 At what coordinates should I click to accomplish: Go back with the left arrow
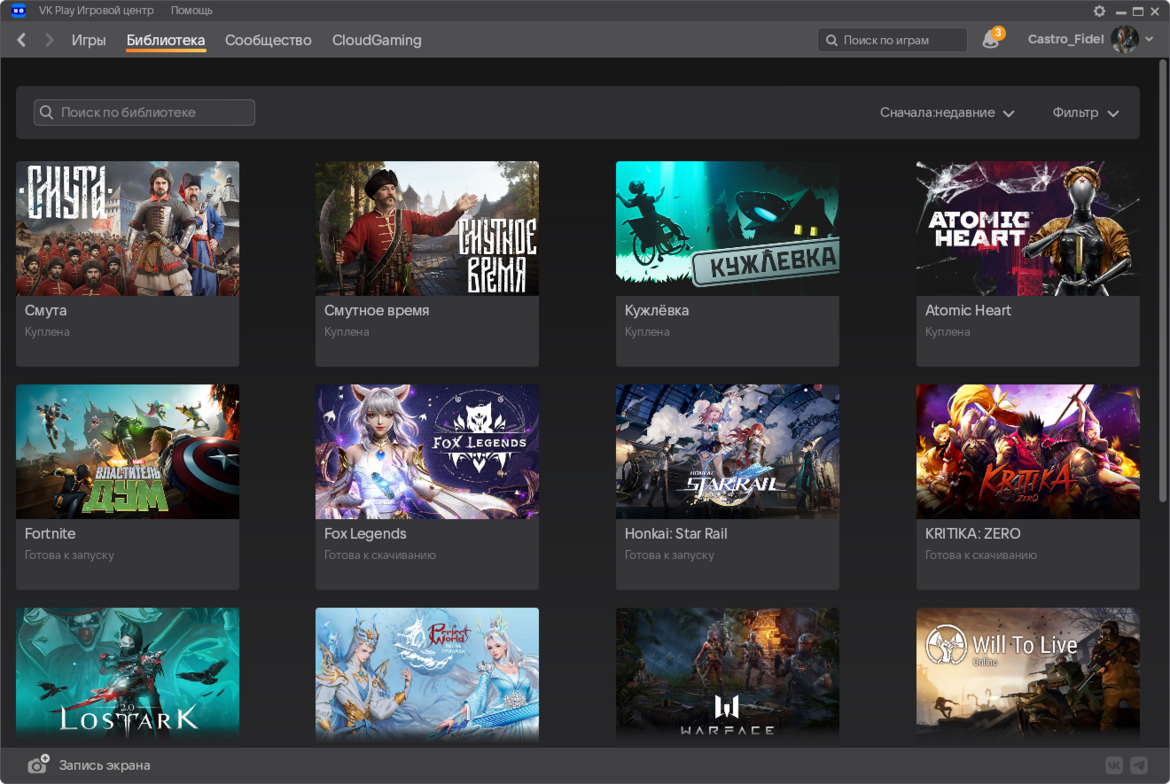click(x=22, y=40)
